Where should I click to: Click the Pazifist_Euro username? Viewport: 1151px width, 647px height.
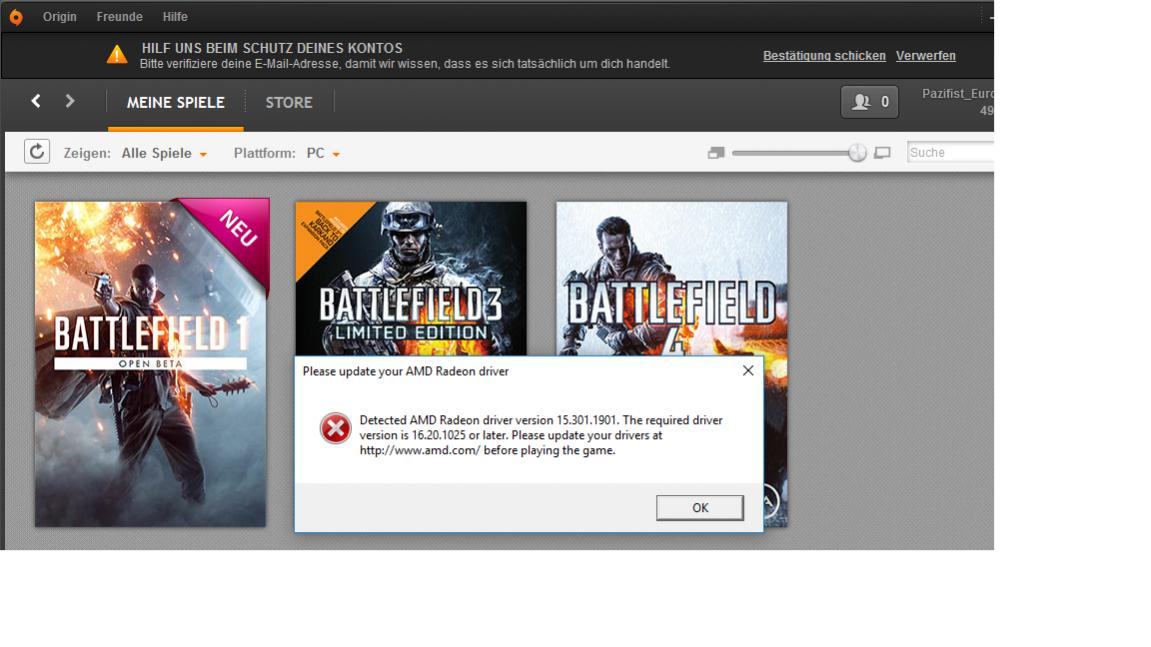[x=957, y=94]
